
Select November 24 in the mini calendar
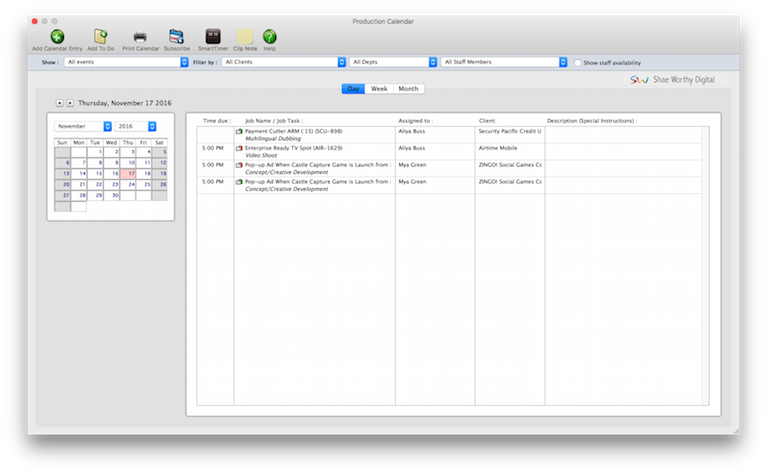click(128, 184)
